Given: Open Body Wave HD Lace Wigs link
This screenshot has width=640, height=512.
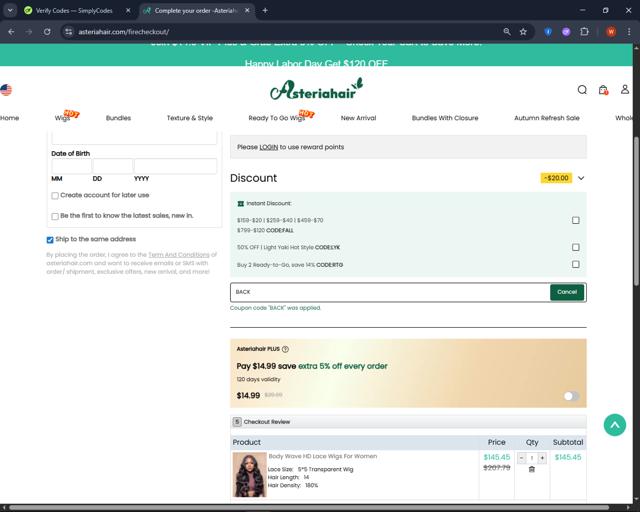Looking at the screenshot, I should pos(322,456).
